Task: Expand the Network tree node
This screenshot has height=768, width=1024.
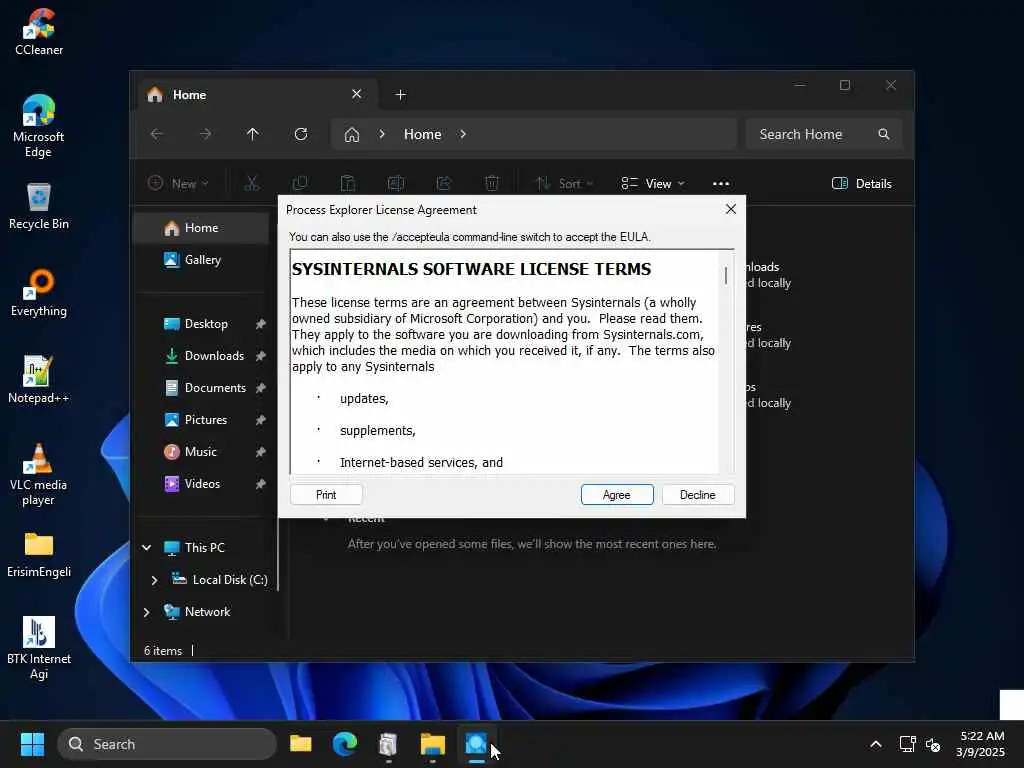Action: (x=147, y=612)
